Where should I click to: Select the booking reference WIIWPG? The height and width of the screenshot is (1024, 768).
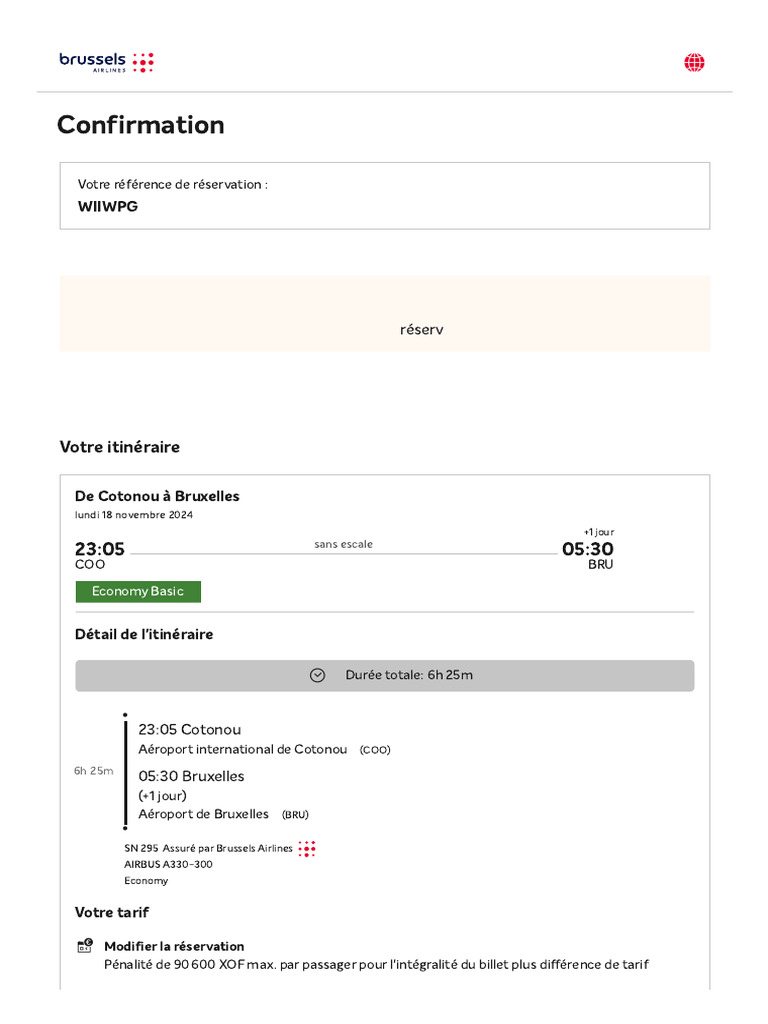108,206
